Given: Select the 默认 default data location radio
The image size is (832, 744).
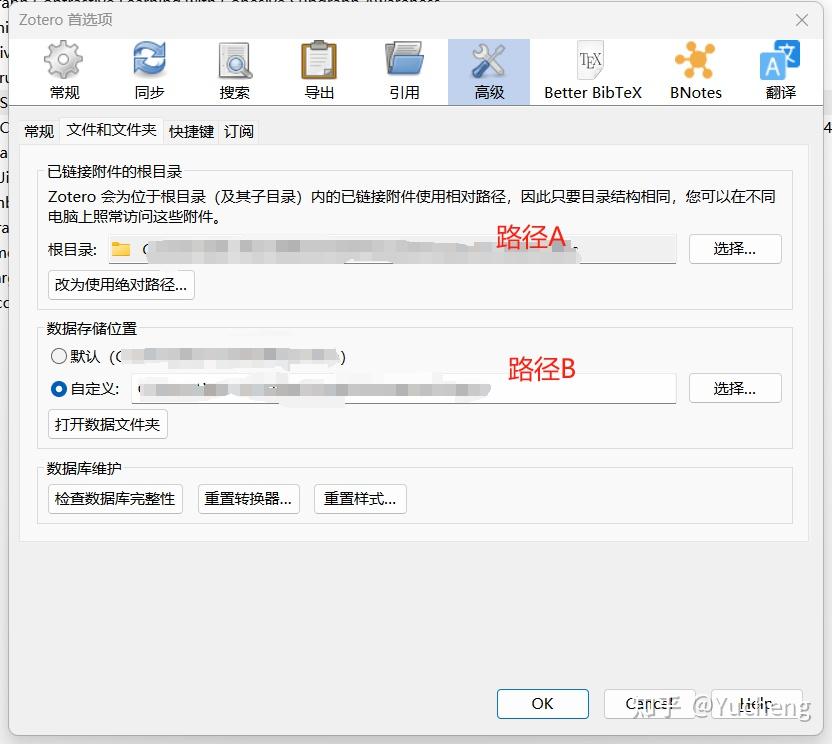Looking at the screenshot, I should (58, 356).
